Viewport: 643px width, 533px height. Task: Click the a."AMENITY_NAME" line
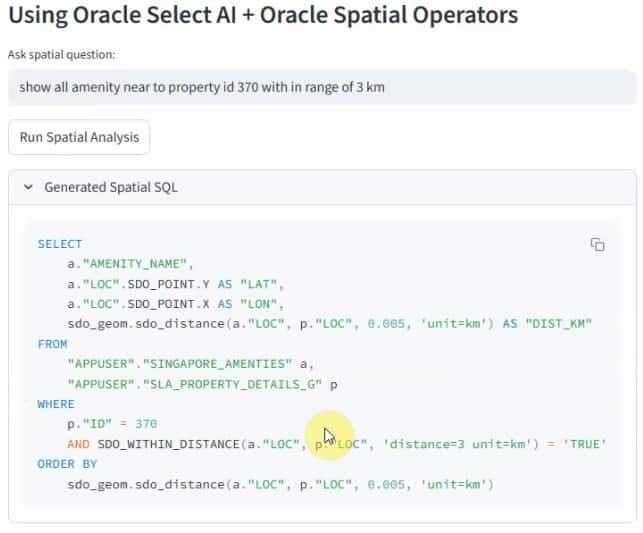click(x=130, y=264)
